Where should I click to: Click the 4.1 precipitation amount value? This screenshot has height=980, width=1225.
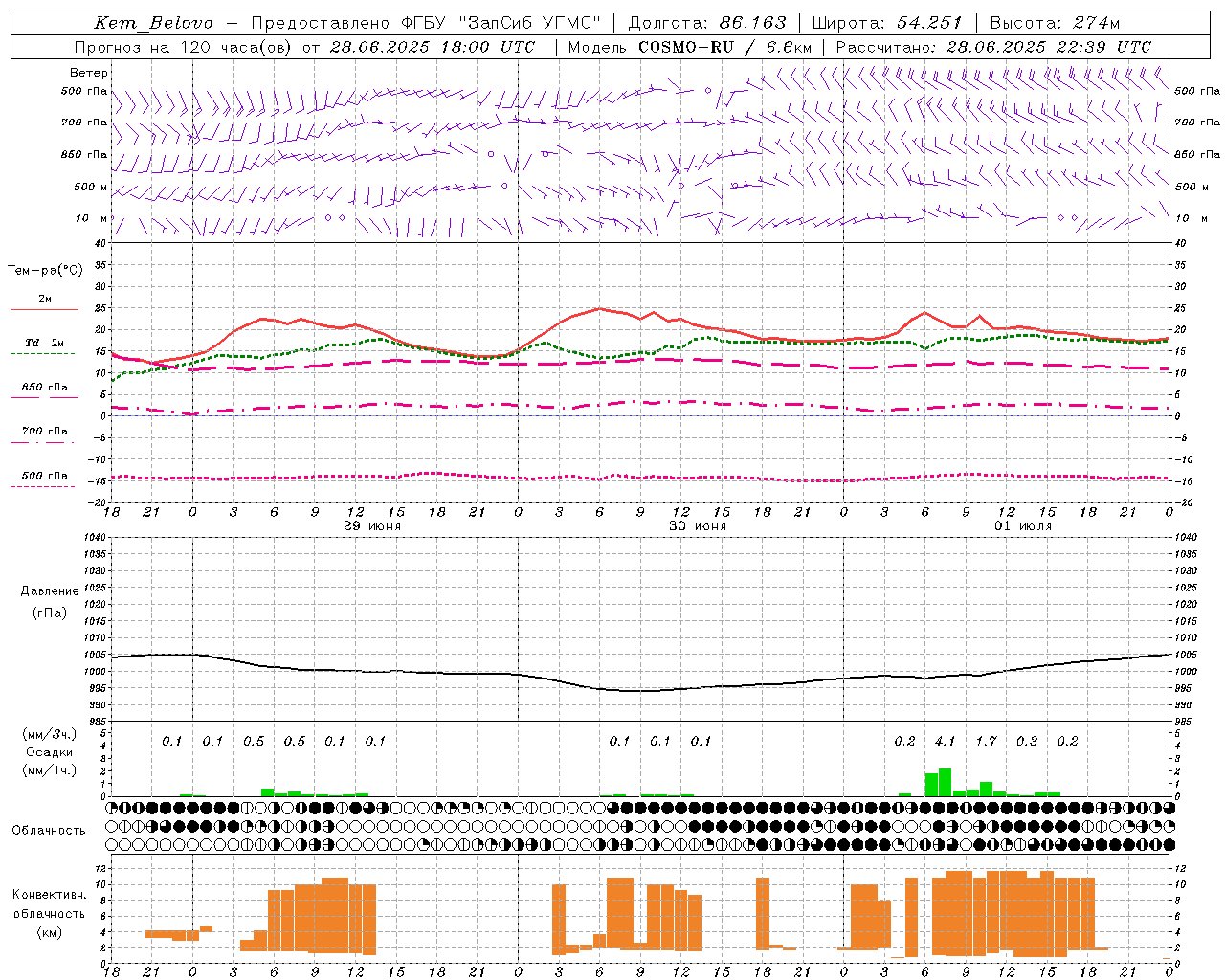click(x=946, y=741)
